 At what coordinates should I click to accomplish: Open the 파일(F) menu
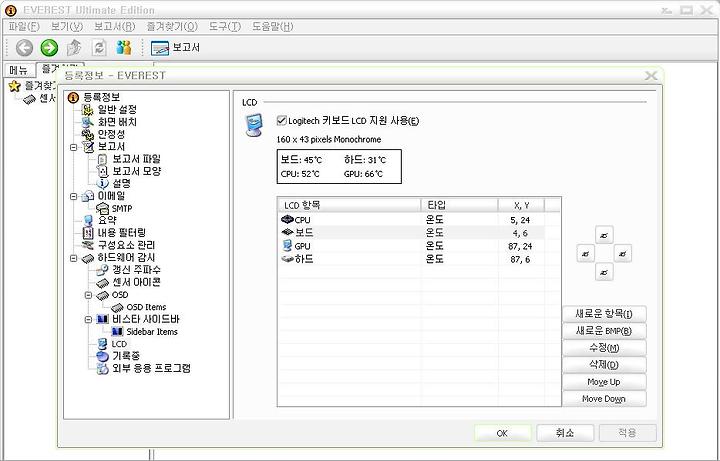click(24, 27)
